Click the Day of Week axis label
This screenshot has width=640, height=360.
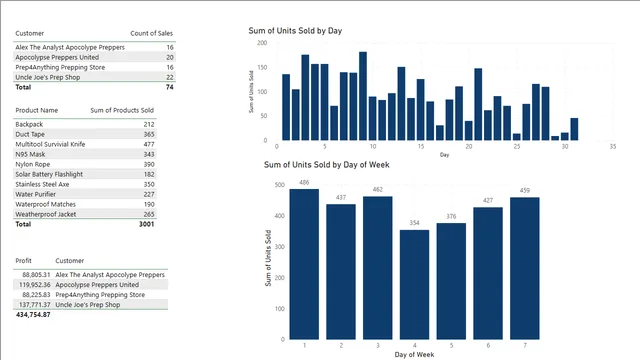click(414, 355)
